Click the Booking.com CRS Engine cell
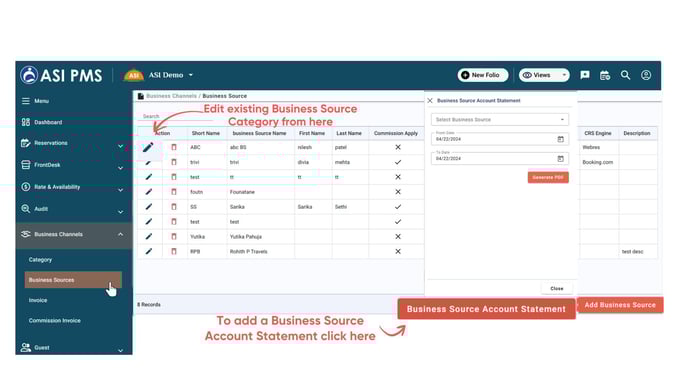This screenshot has height=387, width=688. 598,162
